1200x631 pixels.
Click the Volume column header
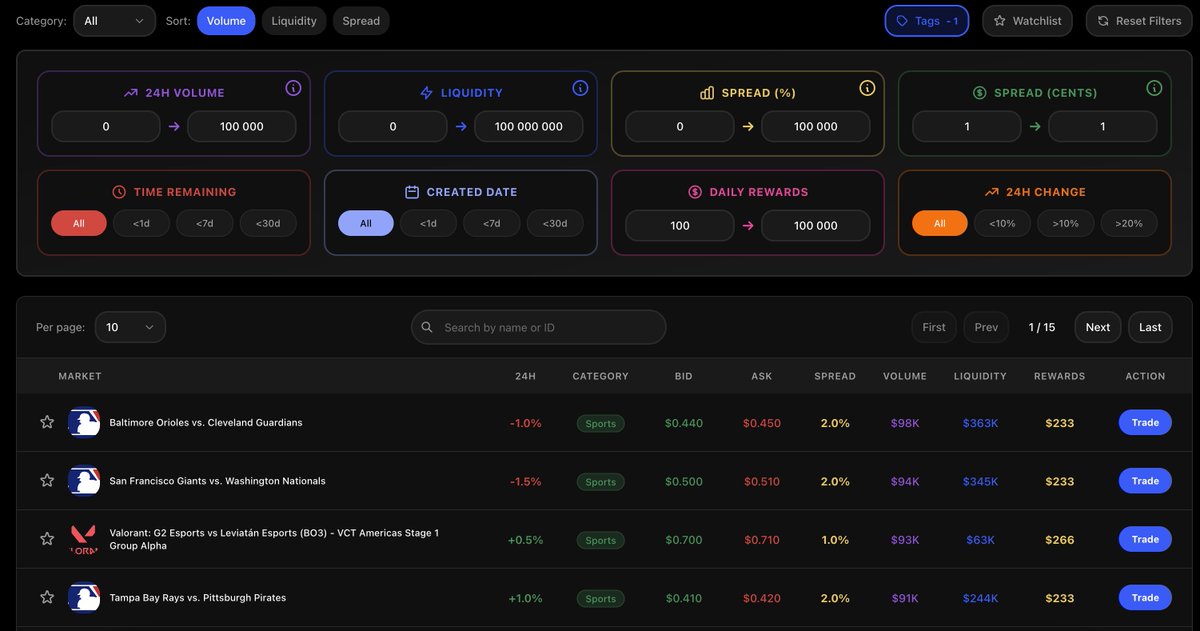(x=905, y=376)
